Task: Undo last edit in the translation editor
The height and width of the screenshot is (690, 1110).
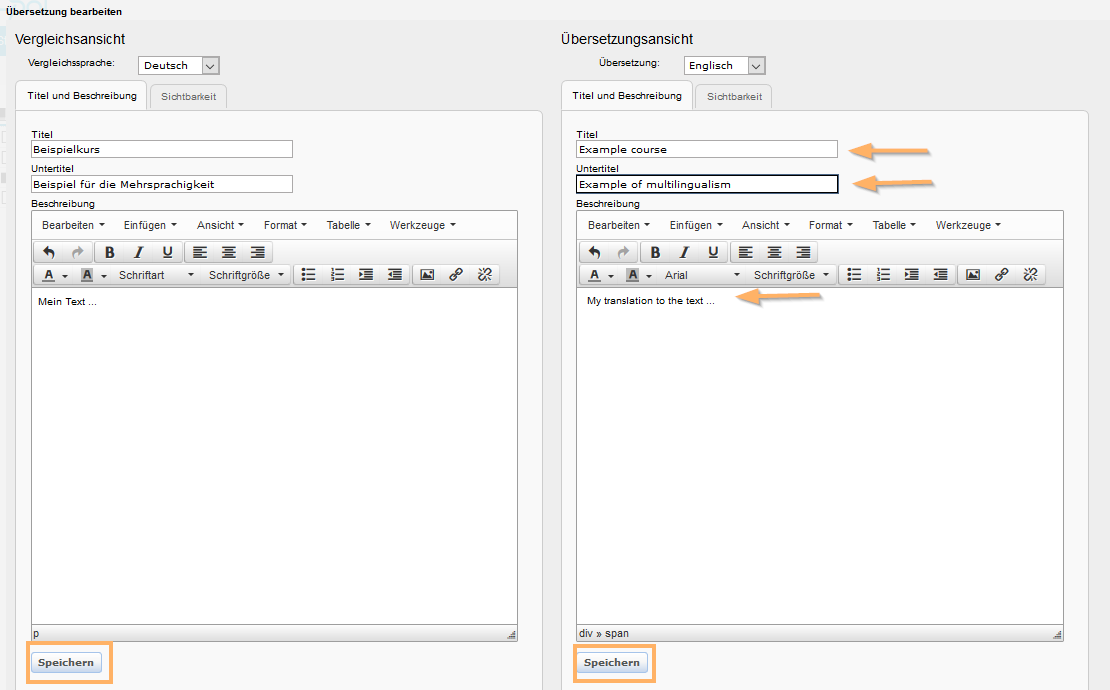Action: click(x=594, y=252)
